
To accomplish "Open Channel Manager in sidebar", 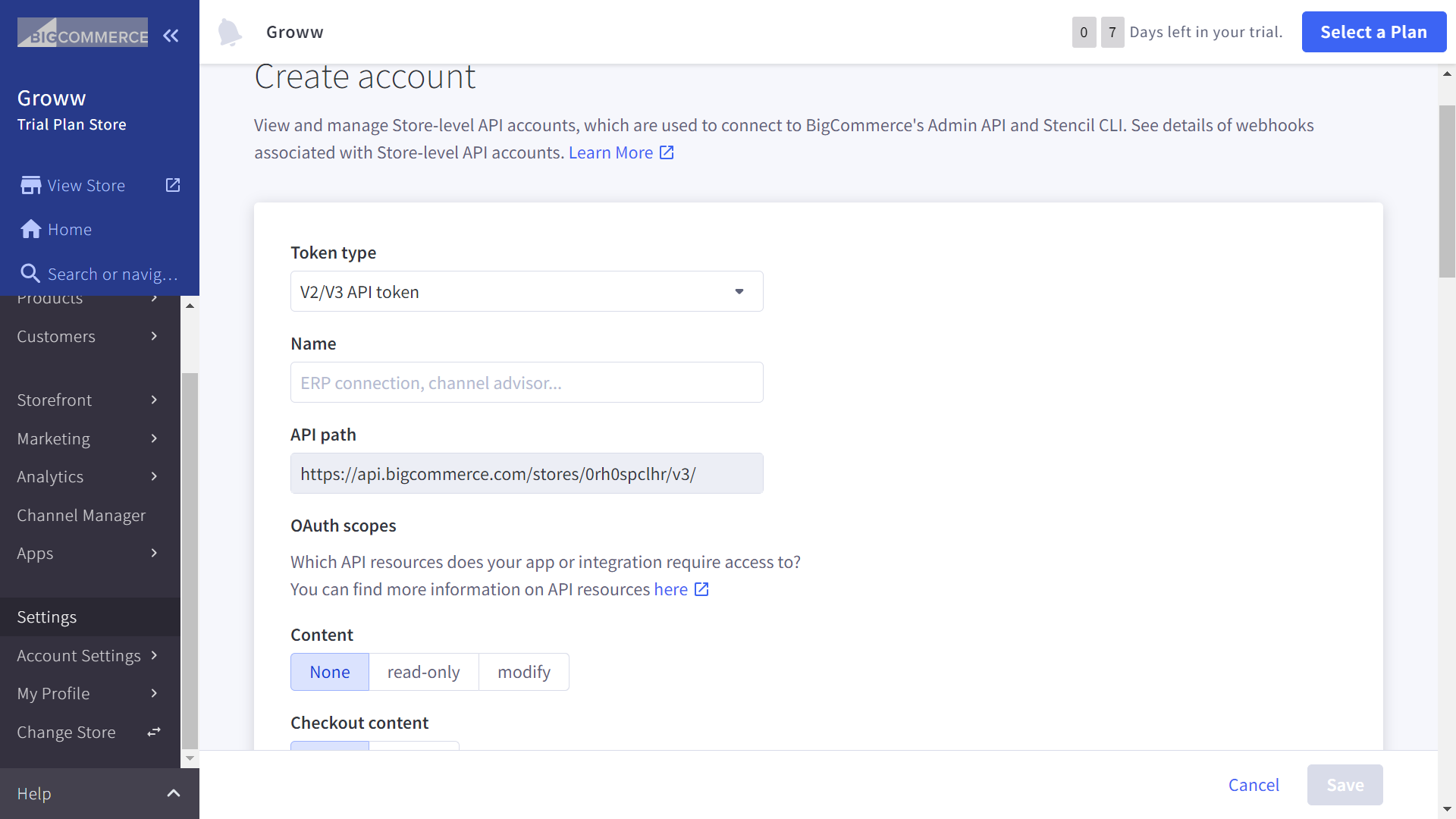I will point(81,516).
